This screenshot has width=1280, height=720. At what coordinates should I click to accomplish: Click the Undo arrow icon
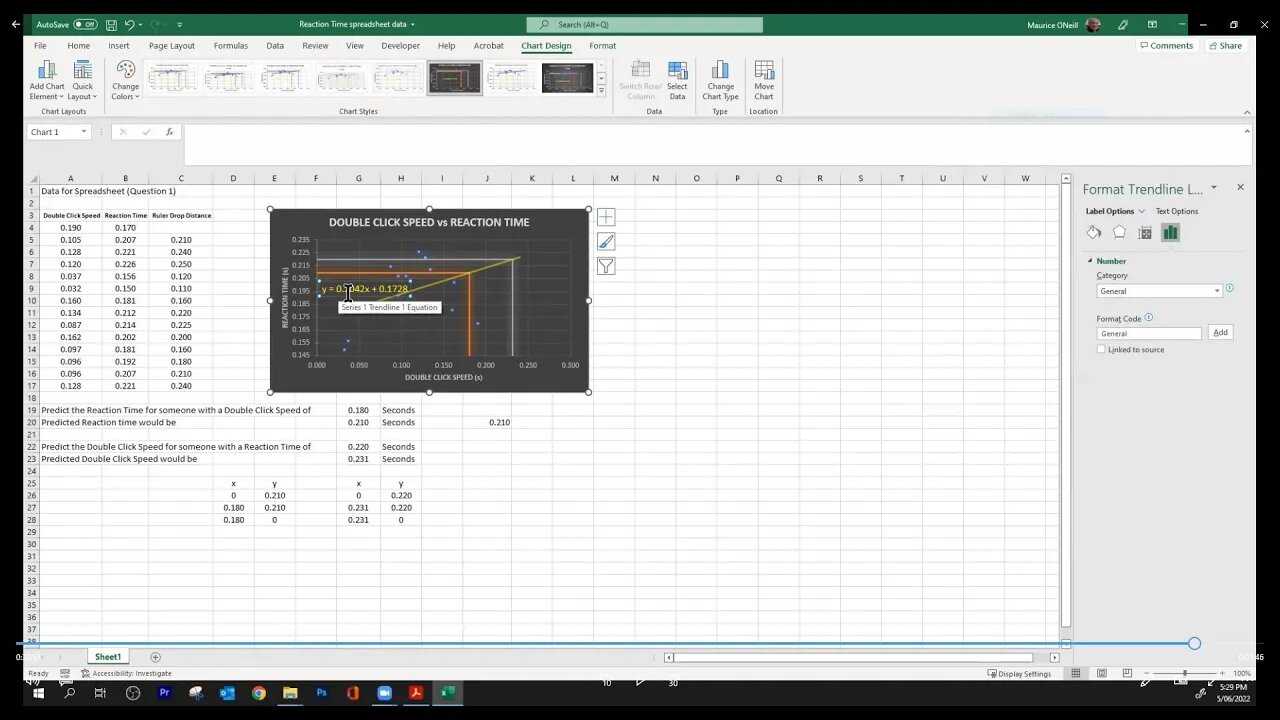(x=130, y=24)
